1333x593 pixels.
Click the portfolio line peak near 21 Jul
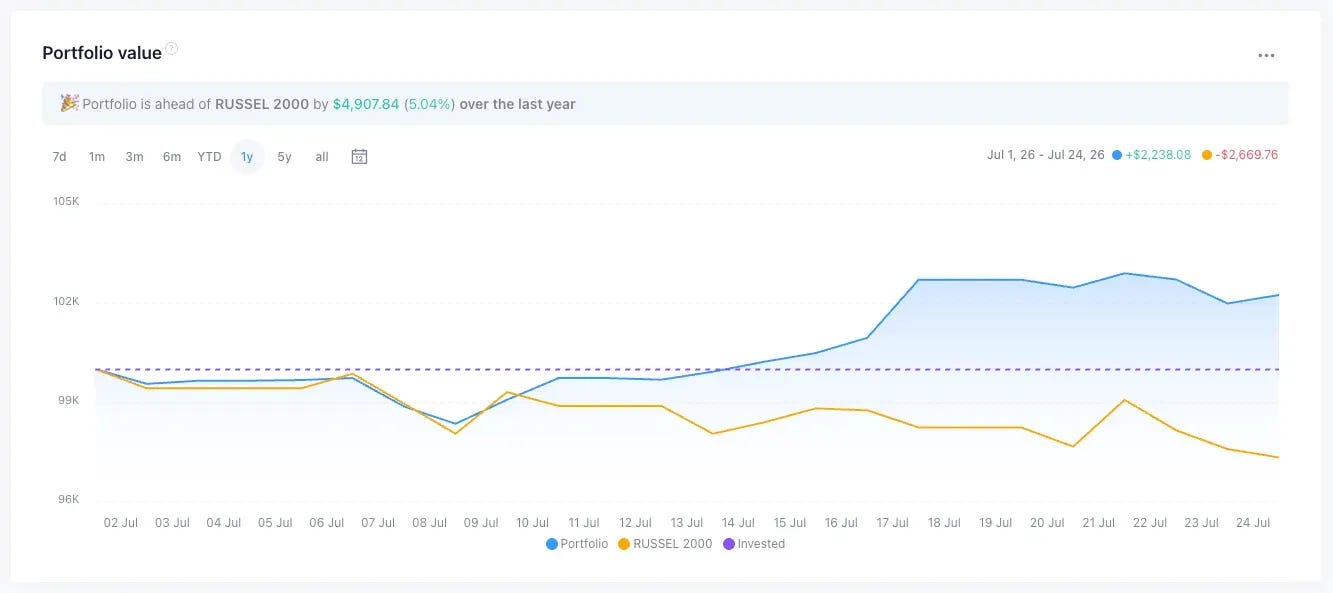tap(1125, 273)
